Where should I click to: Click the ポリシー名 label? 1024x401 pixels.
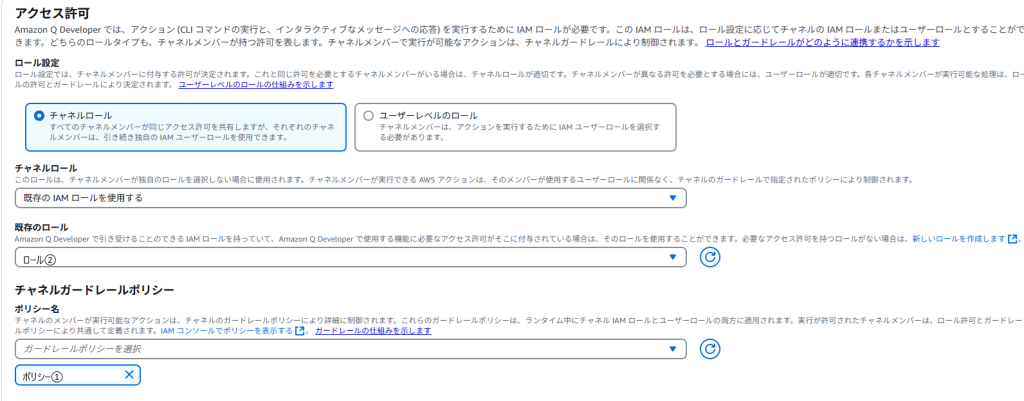pos(37,309)
